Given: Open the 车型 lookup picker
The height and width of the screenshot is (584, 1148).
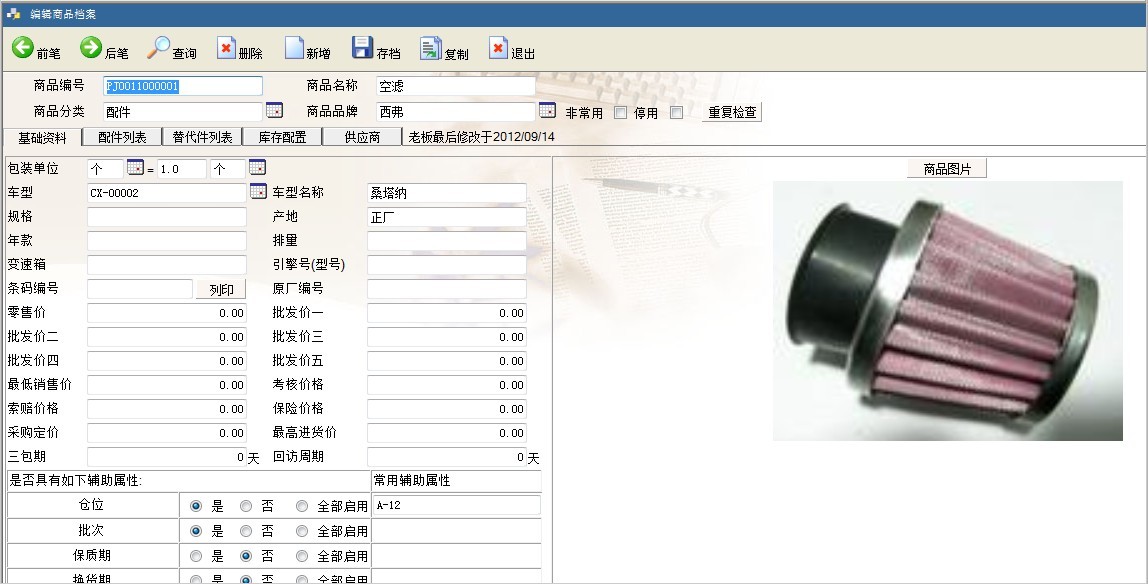Looking at the screenshot, I should (258, 192).
